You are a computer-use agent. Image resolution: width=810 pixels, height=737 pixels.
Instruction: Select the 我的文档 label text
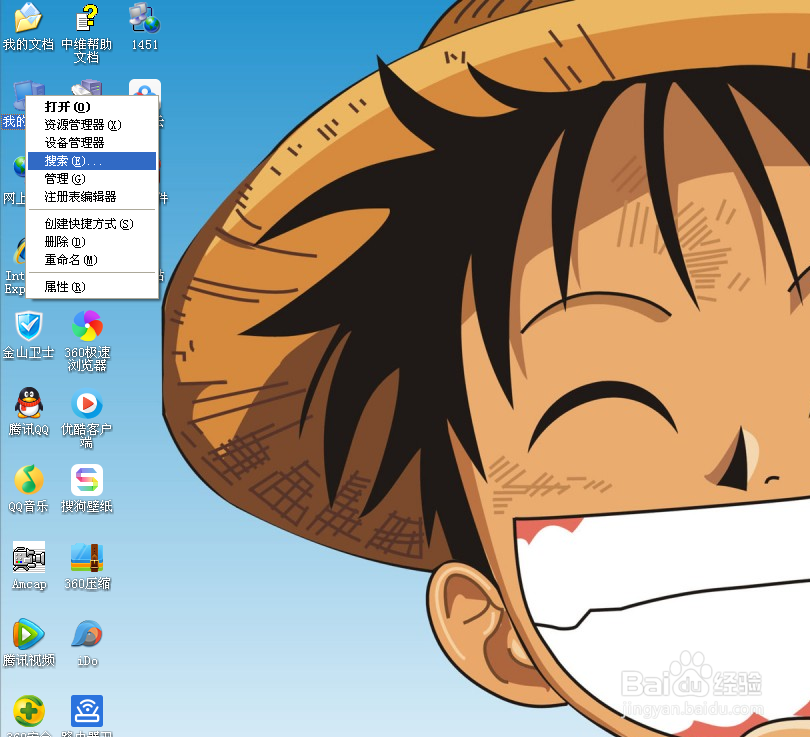click(28, 44)
